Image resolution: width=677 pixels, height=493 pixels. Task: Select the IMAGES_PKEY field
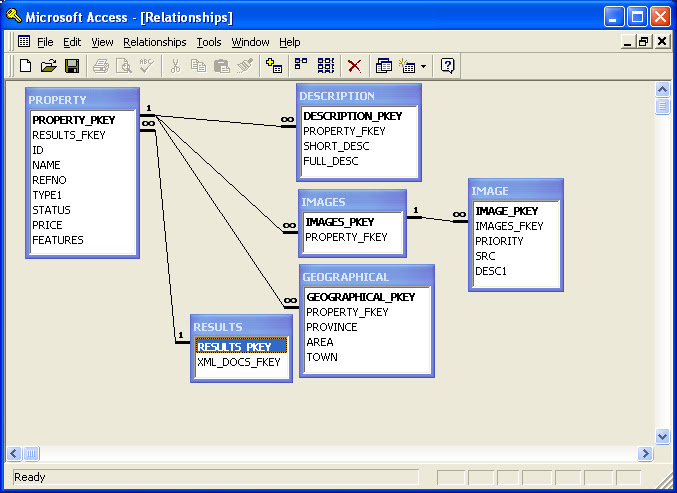[340, 222]
